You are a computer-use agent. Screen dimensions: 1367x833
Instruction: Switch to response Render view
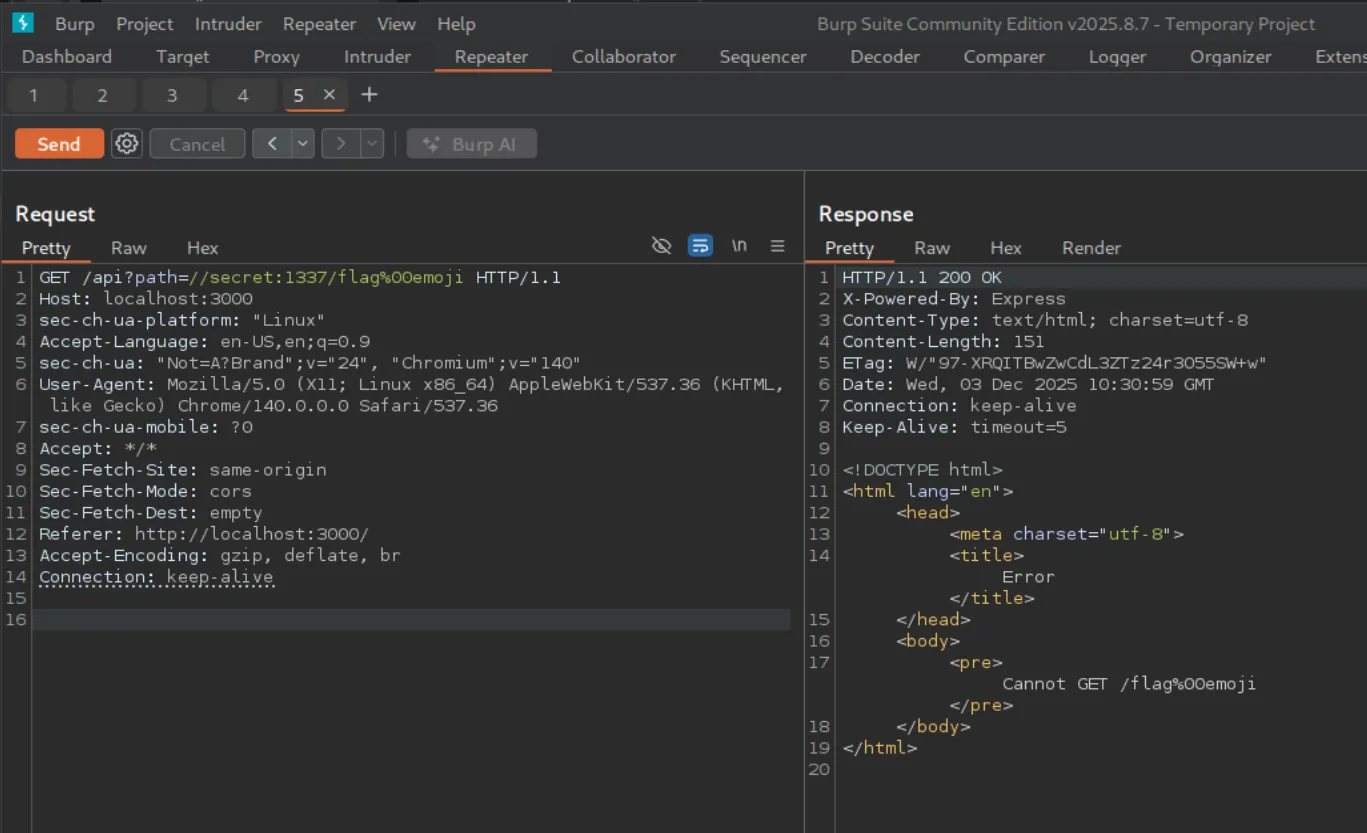click(x=1091, y=248)
